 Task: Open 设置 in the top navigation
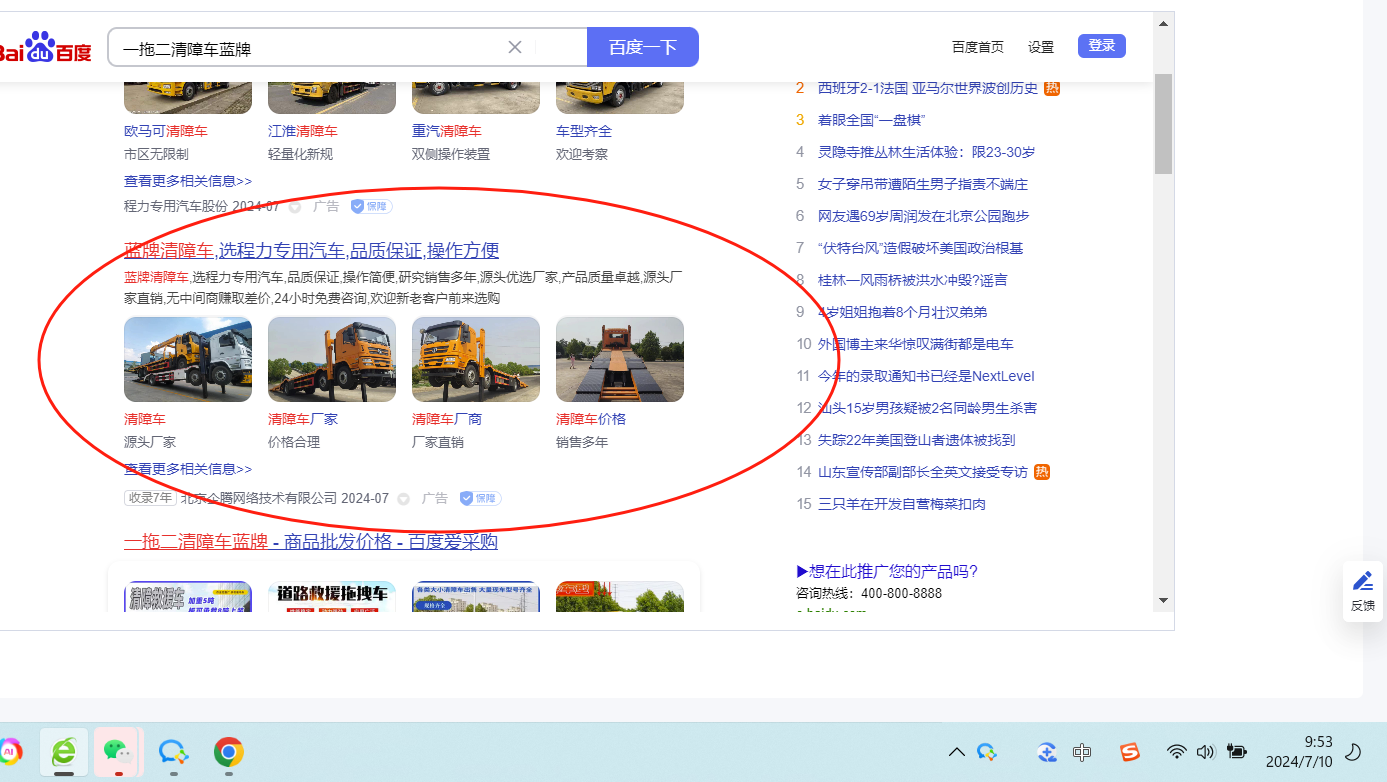tap(1041, 47)
